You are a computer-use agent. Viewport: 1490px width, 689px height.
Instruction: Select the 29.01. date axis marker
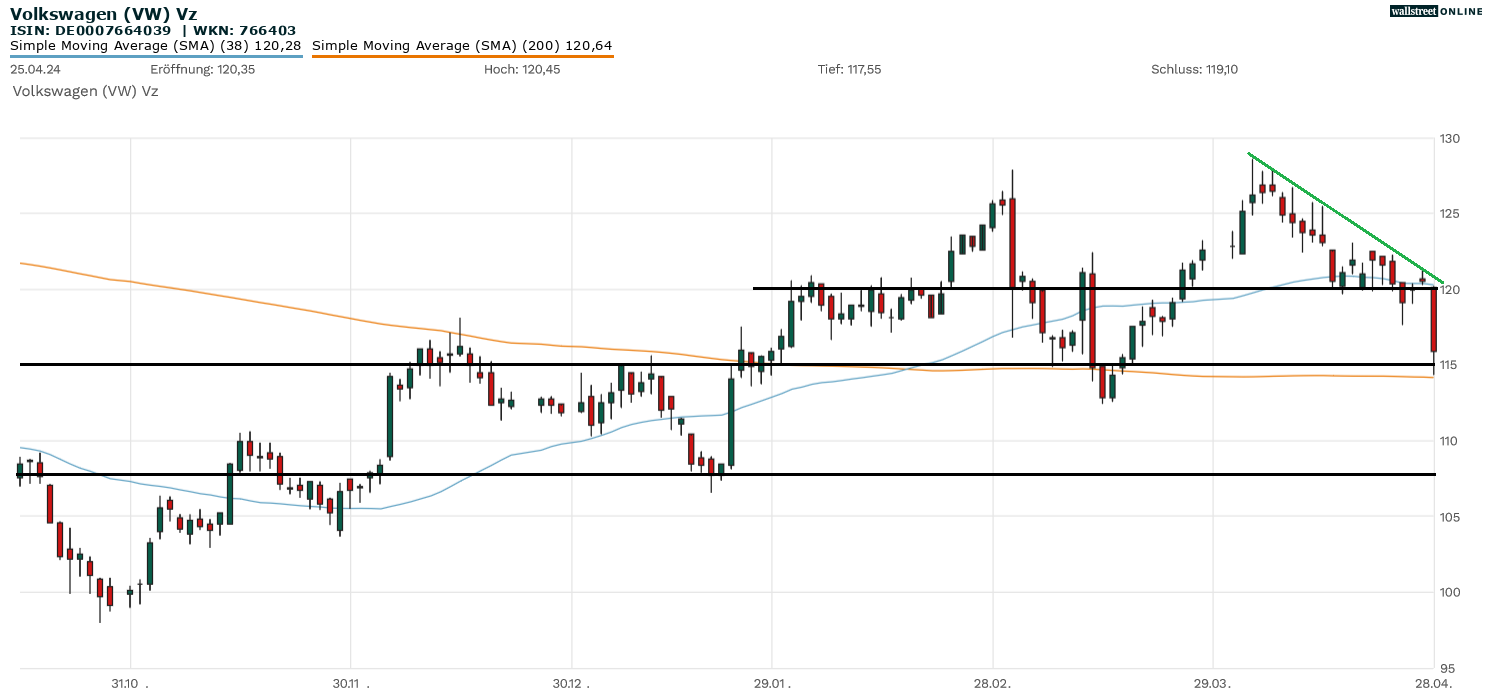[772, 683]
